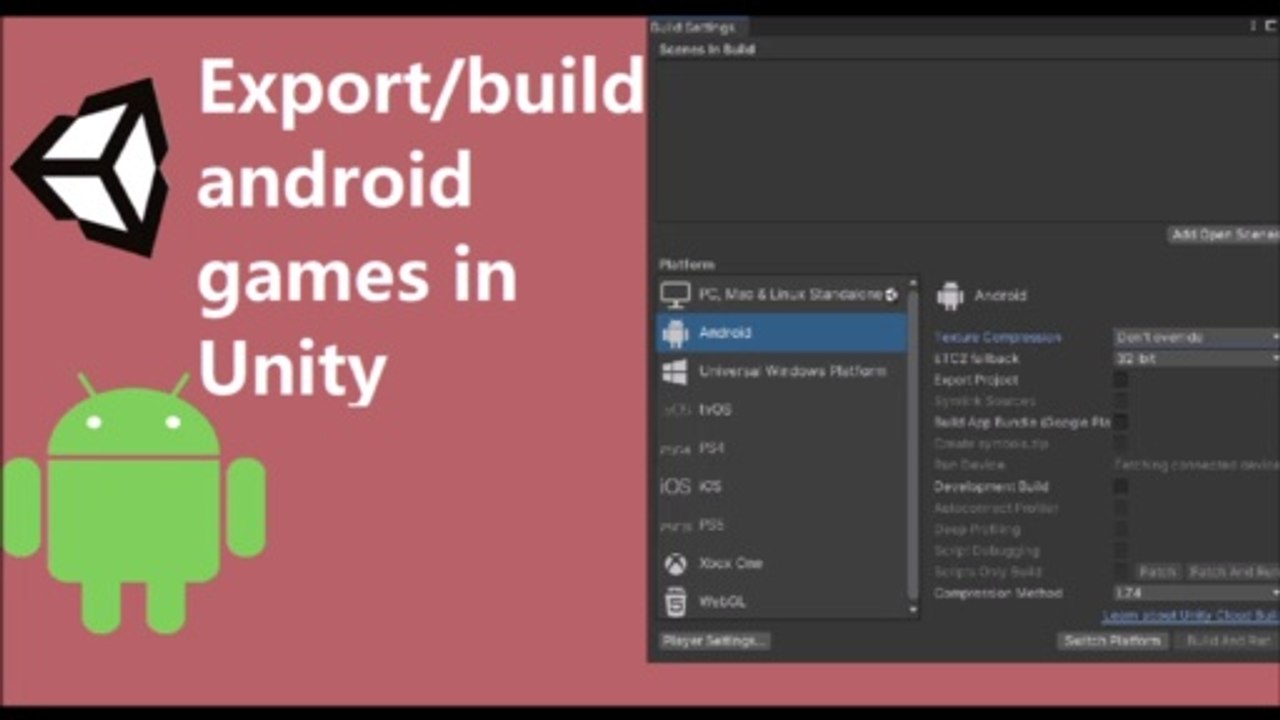The height and width of the screenshot is (720, 1280).
Task: Toggle the Script Debugging checkbox
Action: [x=1121, y=550]
